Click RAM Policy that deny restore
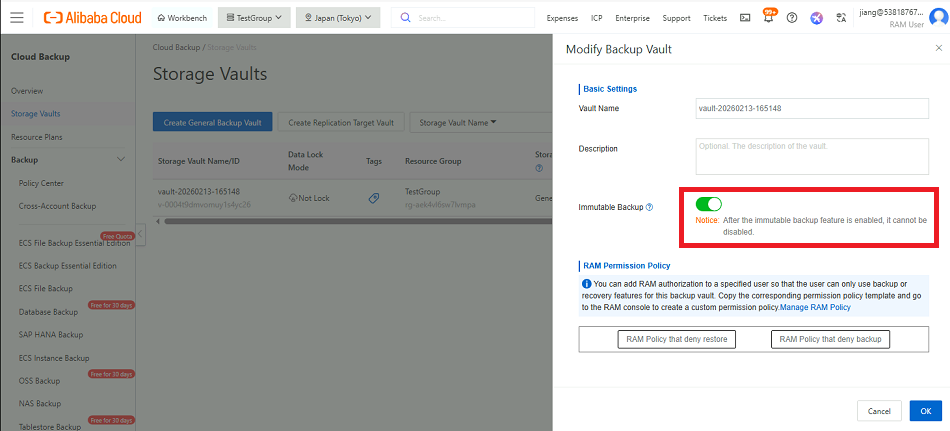 [x=677, y=340]
